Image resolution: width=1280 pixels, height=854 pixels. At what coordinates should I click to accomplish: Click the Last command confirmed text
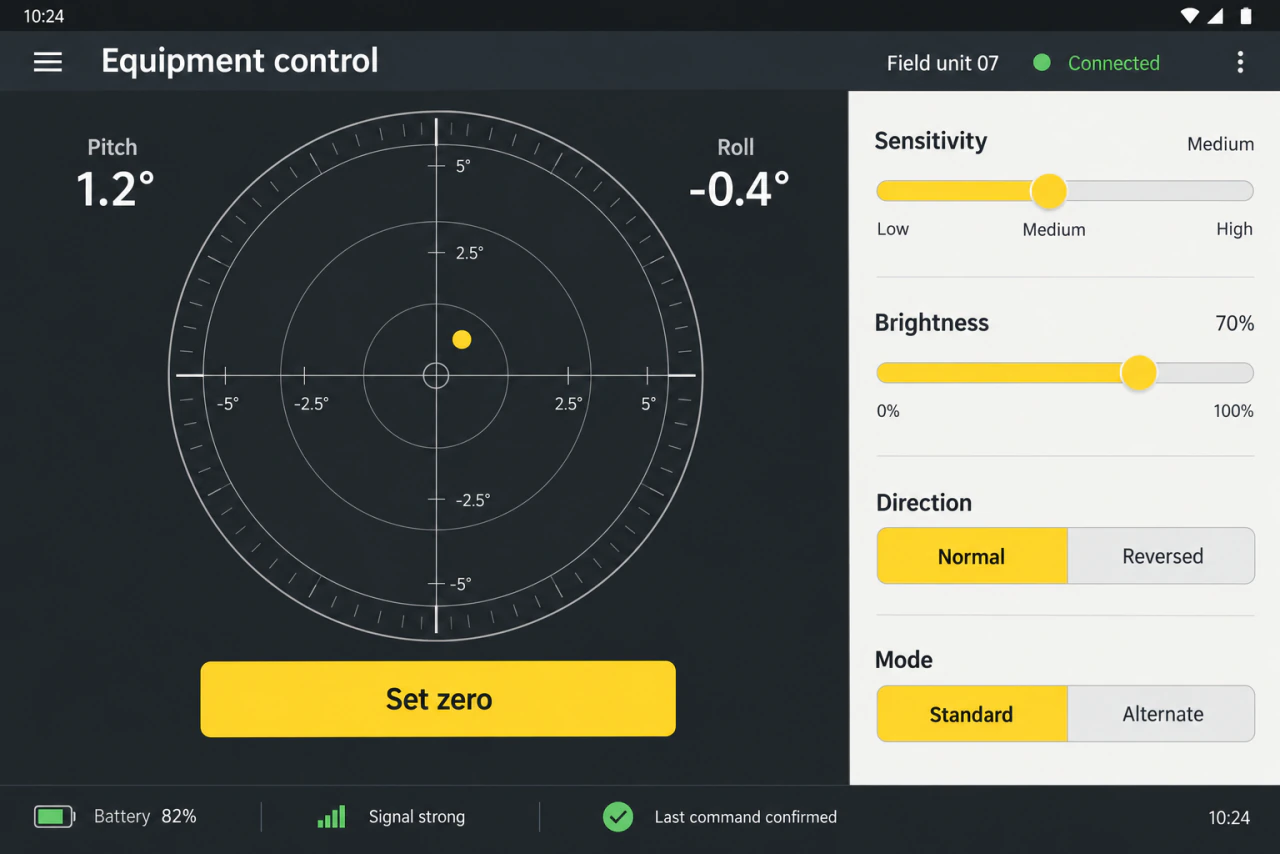pos(746,817)
